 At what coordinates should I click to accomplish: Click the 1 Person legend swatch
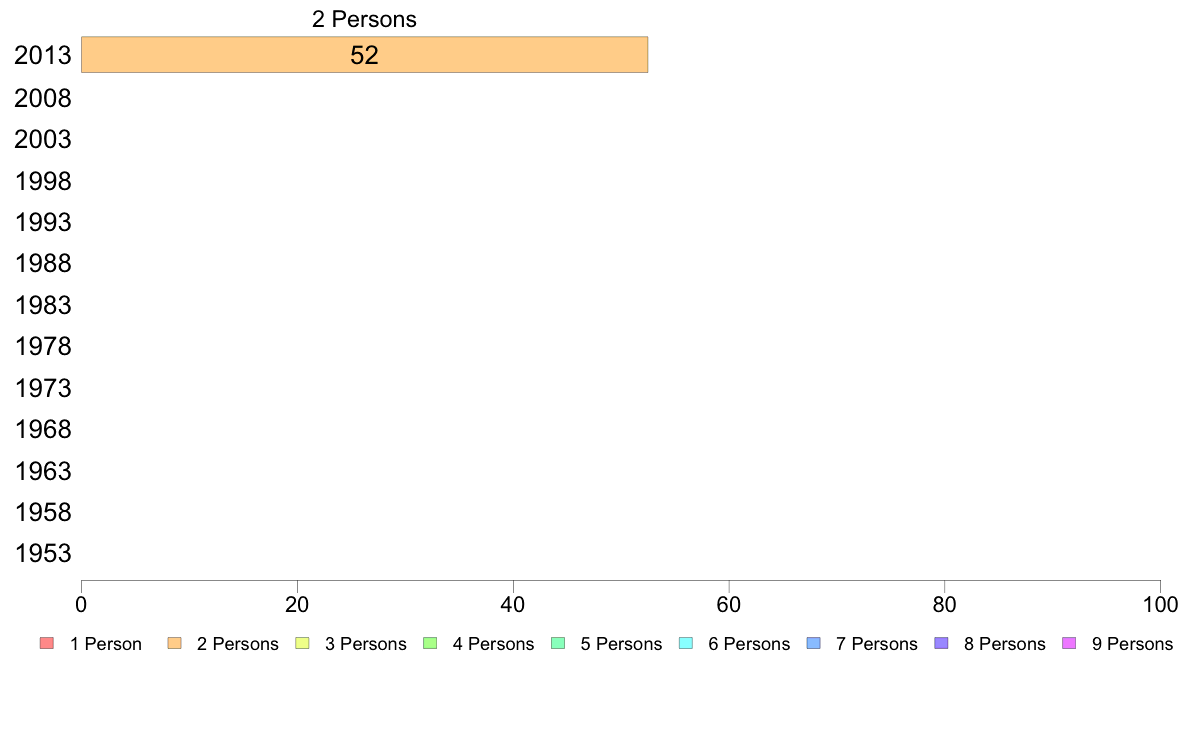tap(47, 644)
